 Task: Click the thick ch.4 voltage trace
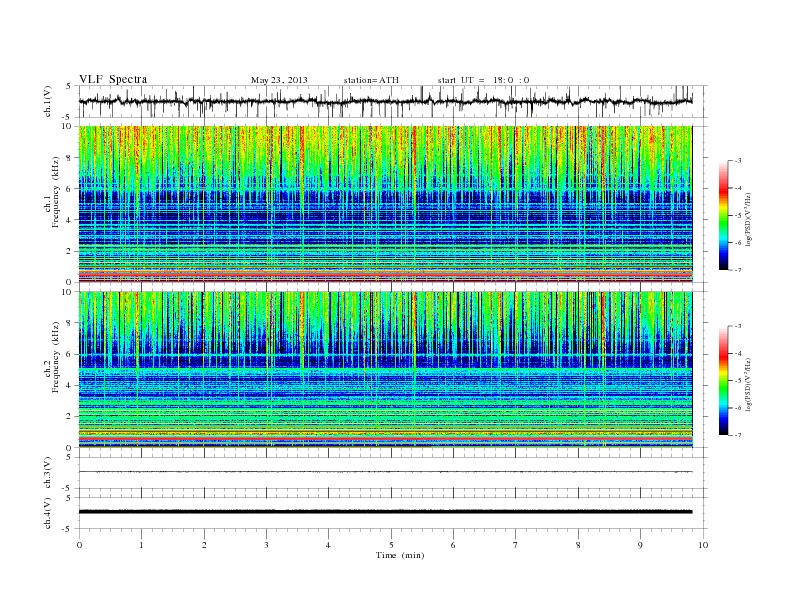point(385,512)
